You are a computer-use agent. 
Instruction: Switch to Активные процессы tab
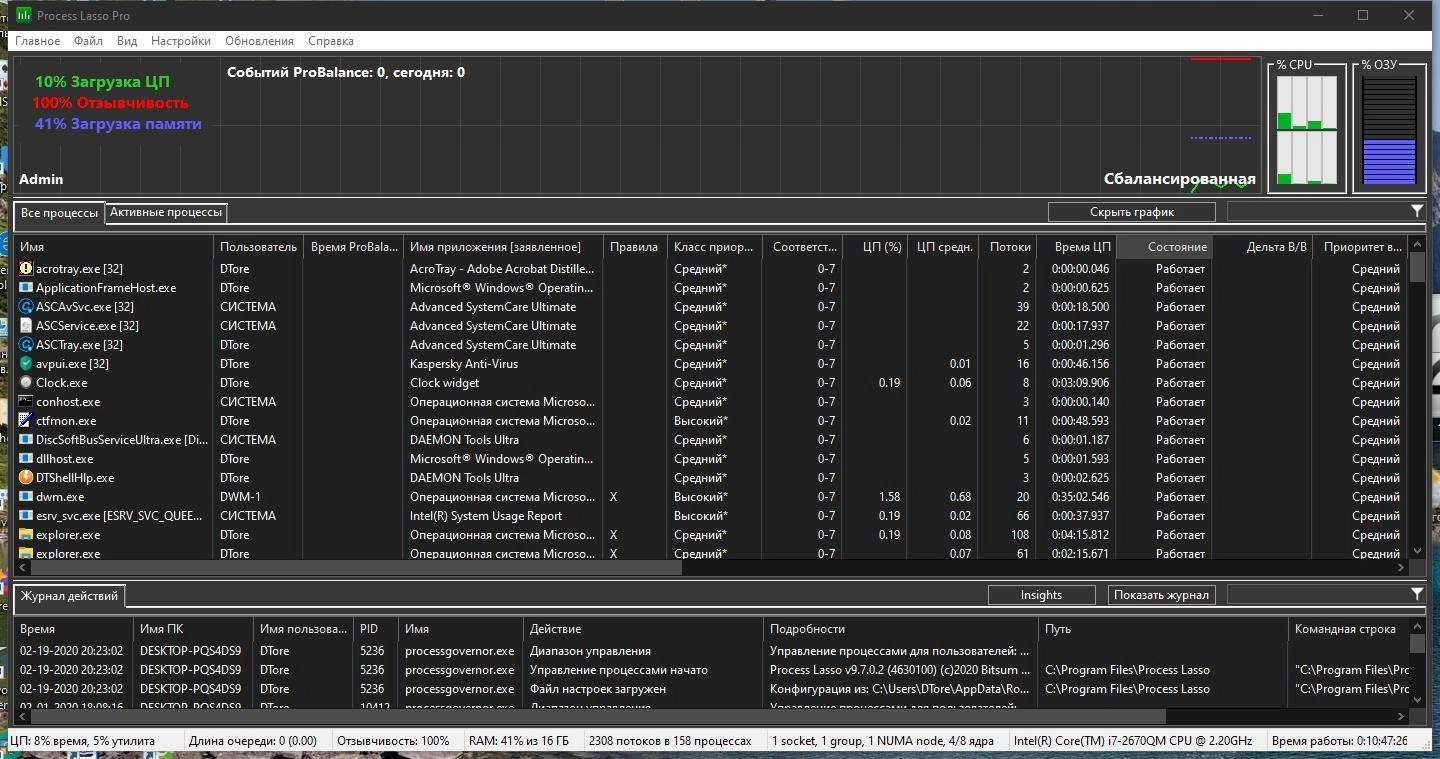pyautogui.click(x=166, y=212)
